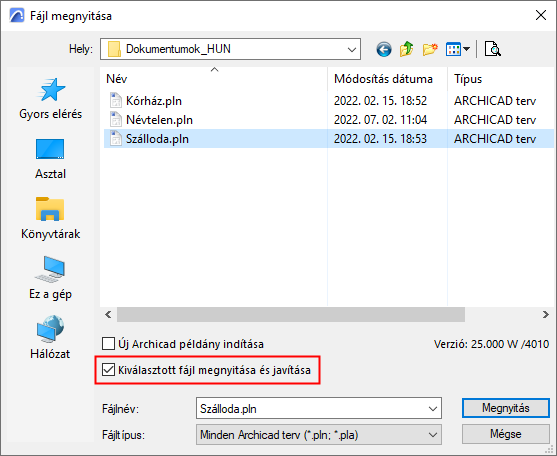Open the Fájlnév dropdown list
Screen dimensions: 557x456
coord(433,409)
